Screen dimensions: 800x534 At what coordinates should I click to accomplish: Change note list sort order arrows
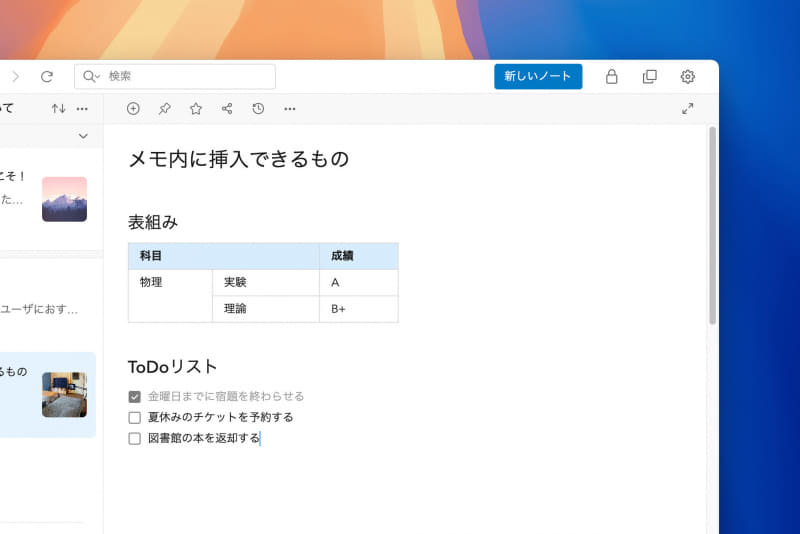(x=58, y=108)
